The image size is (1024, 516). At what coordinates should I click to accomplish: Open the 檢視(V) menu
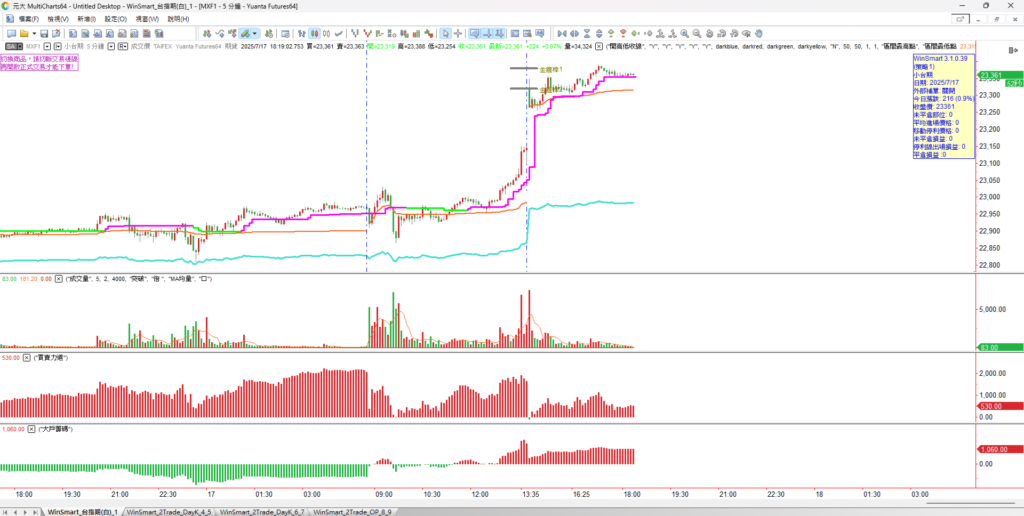(58, 19)
